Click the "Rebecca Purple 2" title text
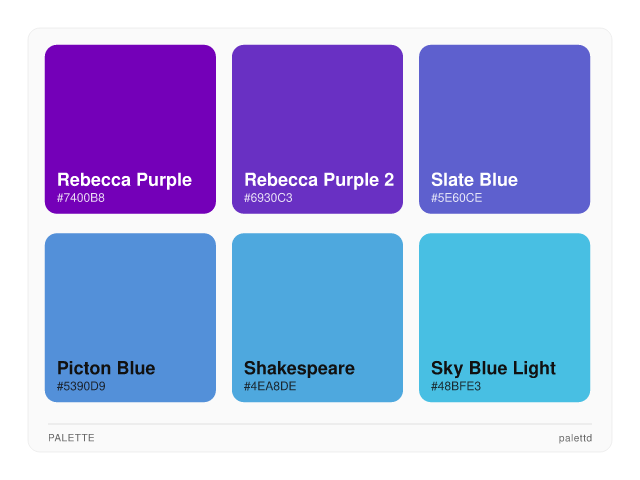 tap(319, 180)
